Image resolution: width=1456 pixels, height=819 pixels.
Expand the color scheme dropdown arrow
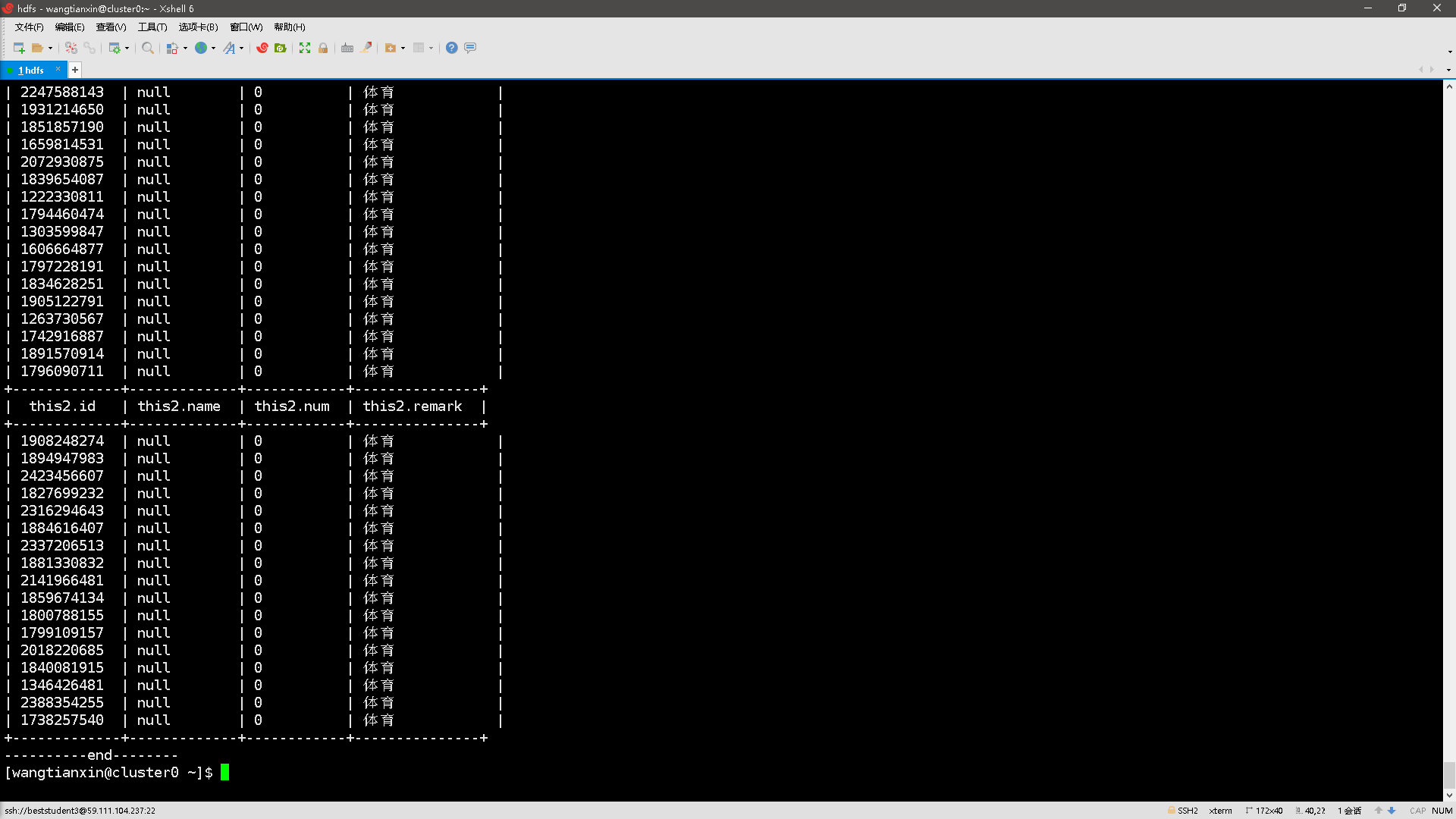point(185,48)
